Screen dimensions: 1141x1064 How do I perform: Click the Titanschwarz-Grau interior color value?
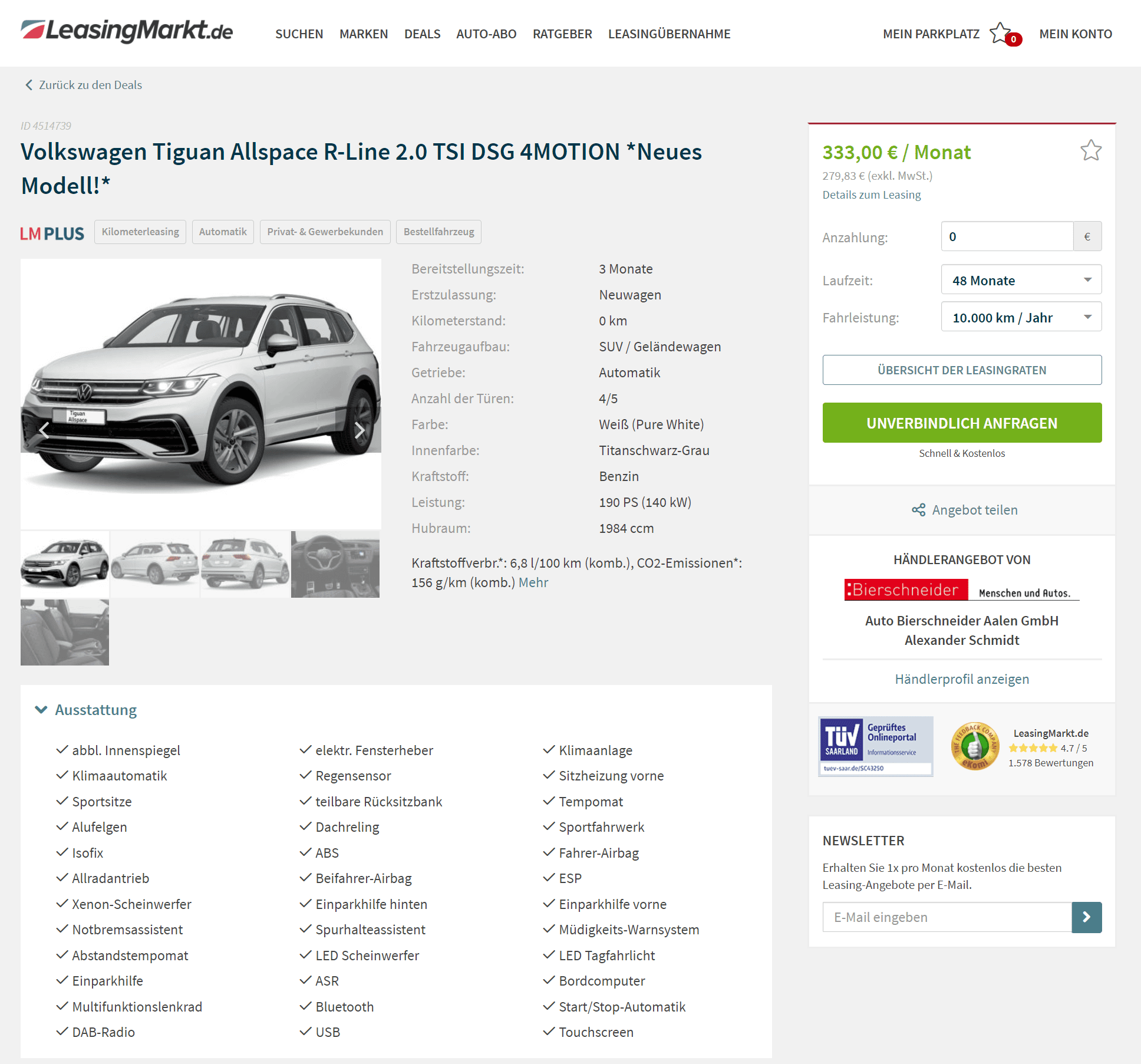654,450
